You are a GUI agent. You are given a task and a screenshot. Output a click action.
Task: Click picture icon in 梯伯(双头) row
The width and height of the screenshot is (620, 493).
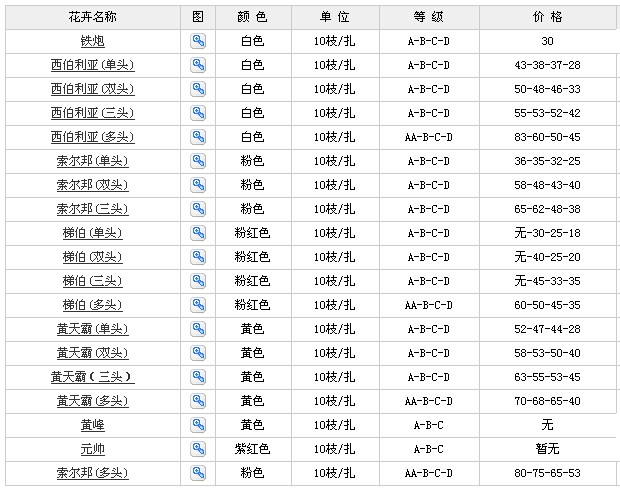click(198, 257)
